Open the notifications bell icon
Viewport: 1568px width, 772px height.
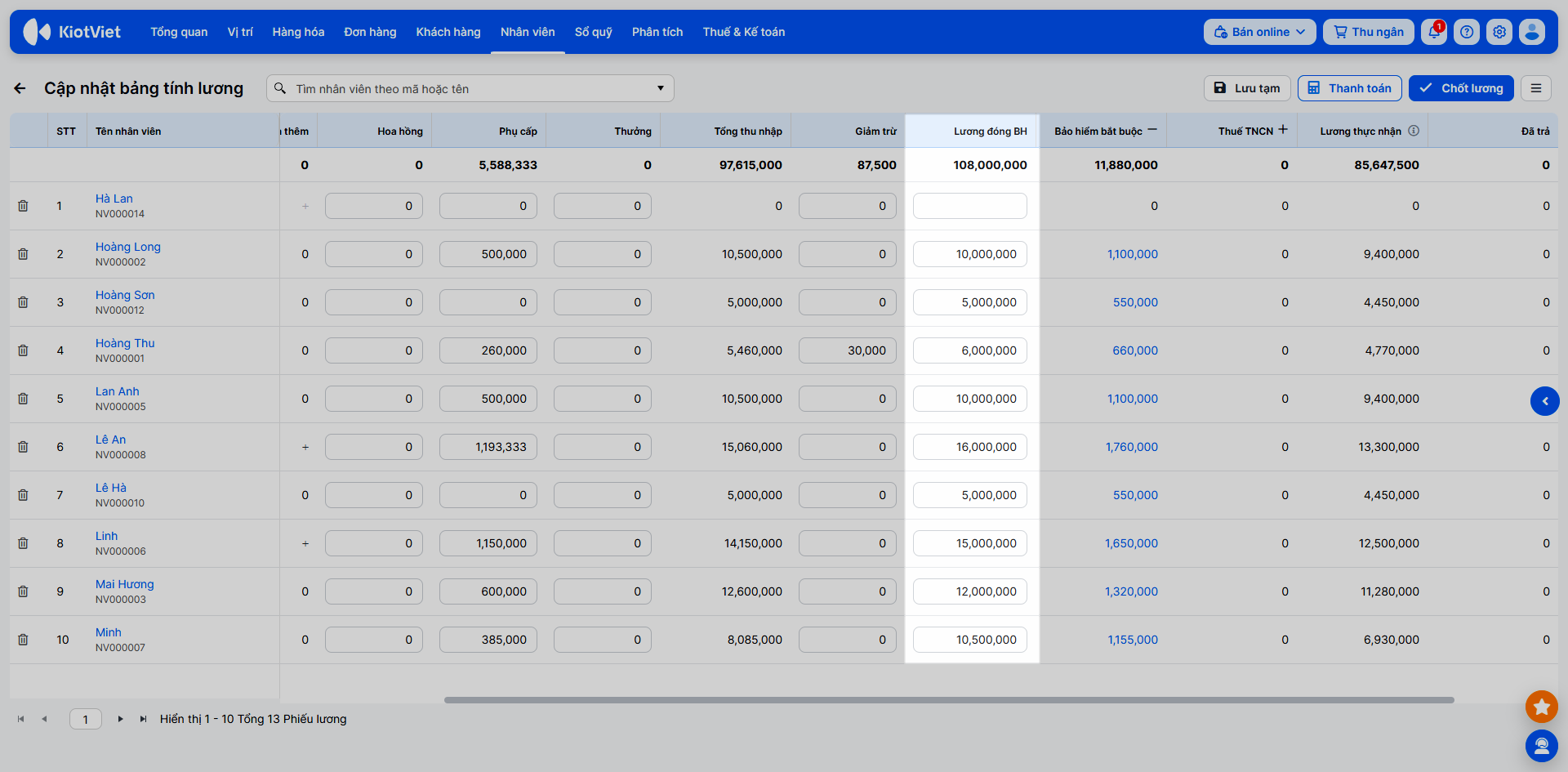1434,32
